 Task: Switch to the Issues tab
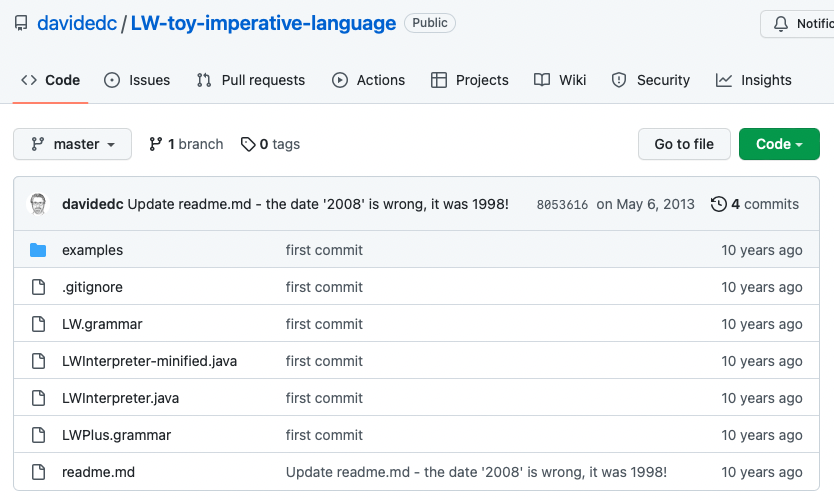(138, 80)
